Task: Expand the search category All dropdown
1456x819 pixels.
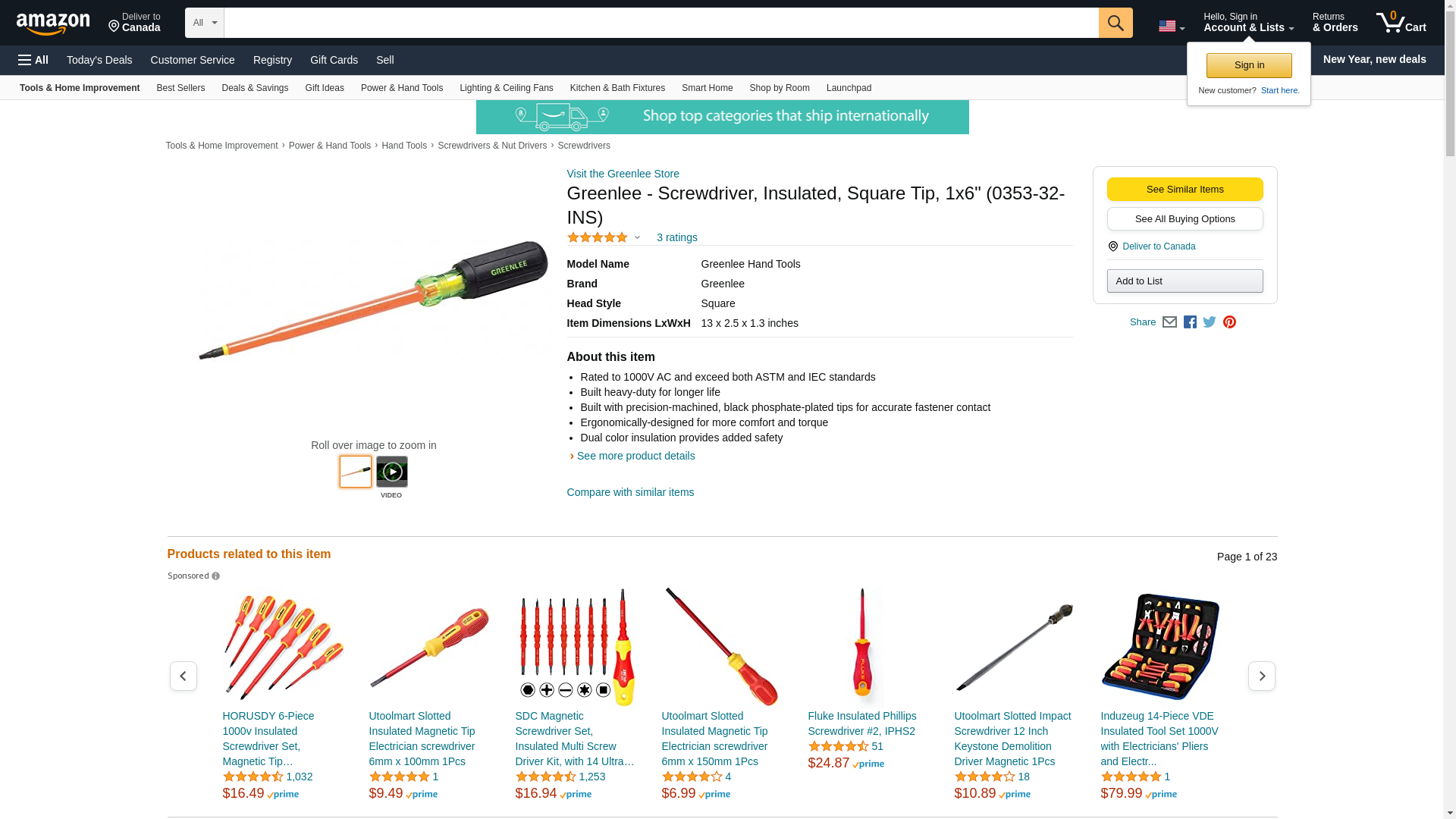Action: click(x=205, y=23)
